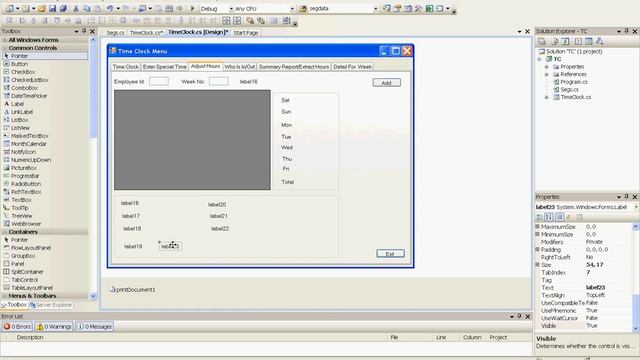This screenshot has height=360, width=640.
Task: Collapse the Common Controls toolbox group
Action: coord(5,48)
